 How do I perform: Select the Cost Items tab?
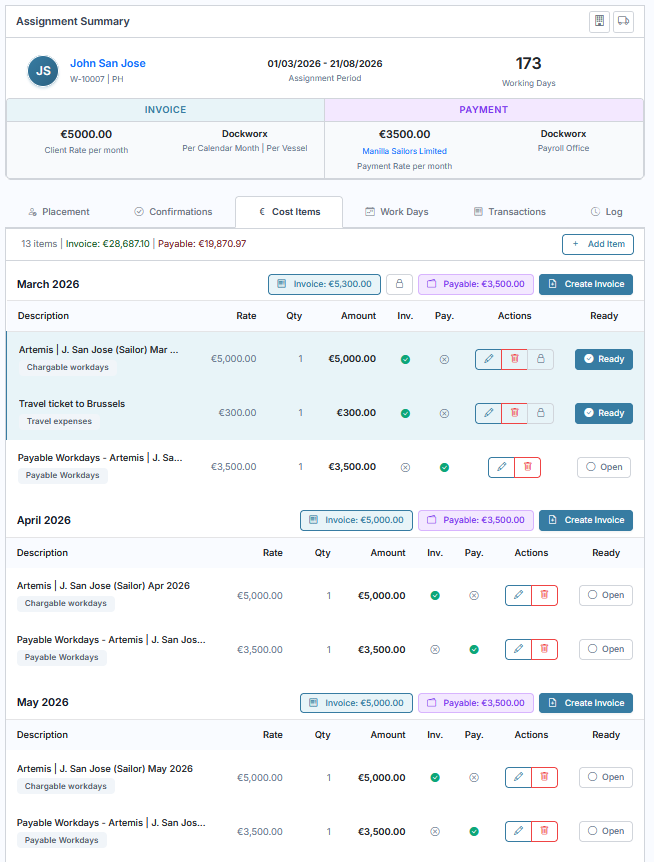[289, 212]
